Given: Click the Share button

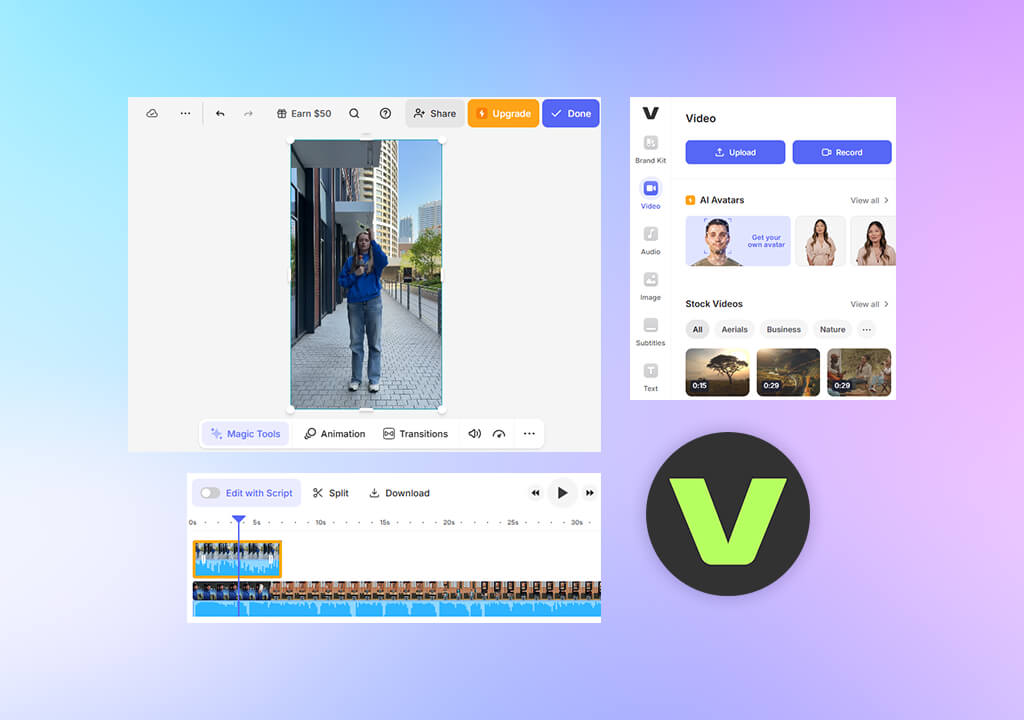Looking at the screenshot, I should 435,114.
